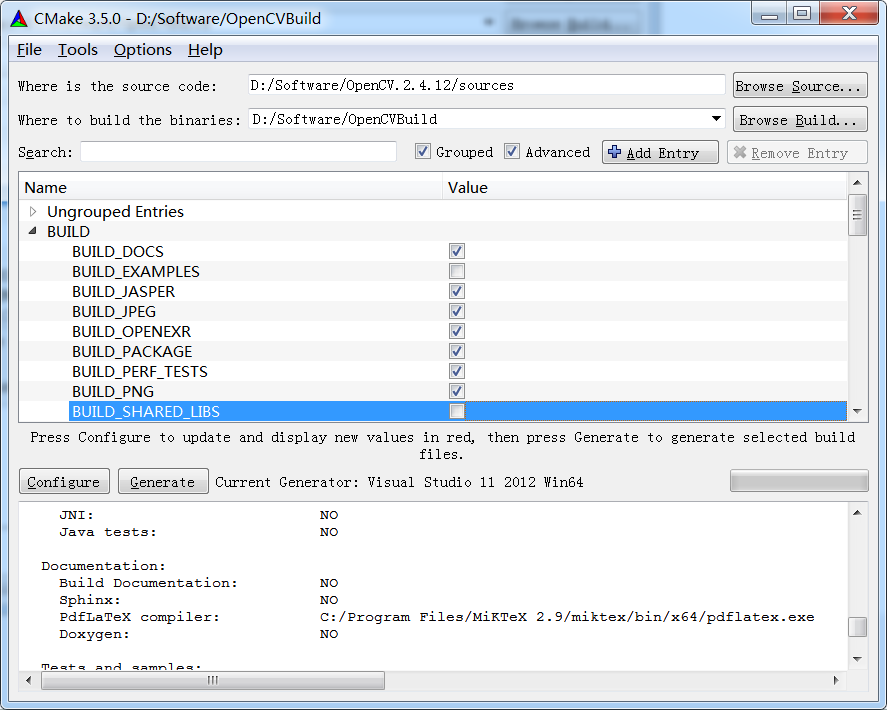Click the X icon on Remove Entry
The image size is (888, 710).
pyautogui.click(x=740, y=152)
